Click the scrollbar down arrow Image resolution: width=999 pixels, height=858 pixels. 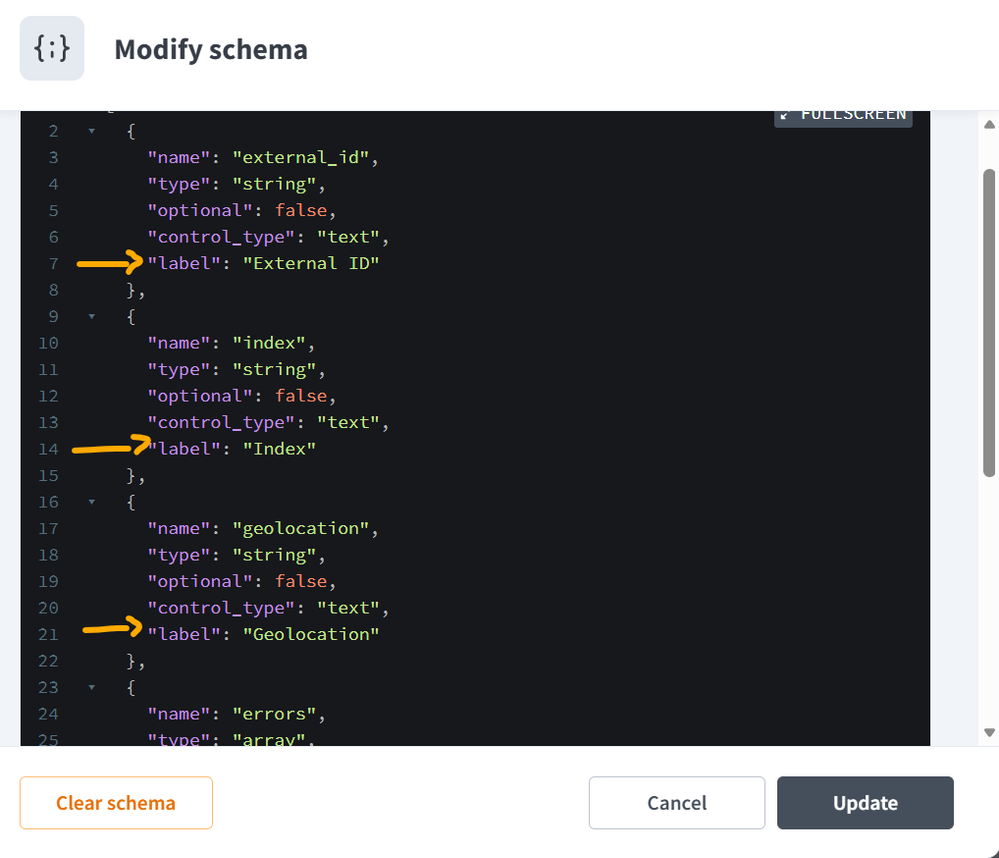tap(989, 733)
